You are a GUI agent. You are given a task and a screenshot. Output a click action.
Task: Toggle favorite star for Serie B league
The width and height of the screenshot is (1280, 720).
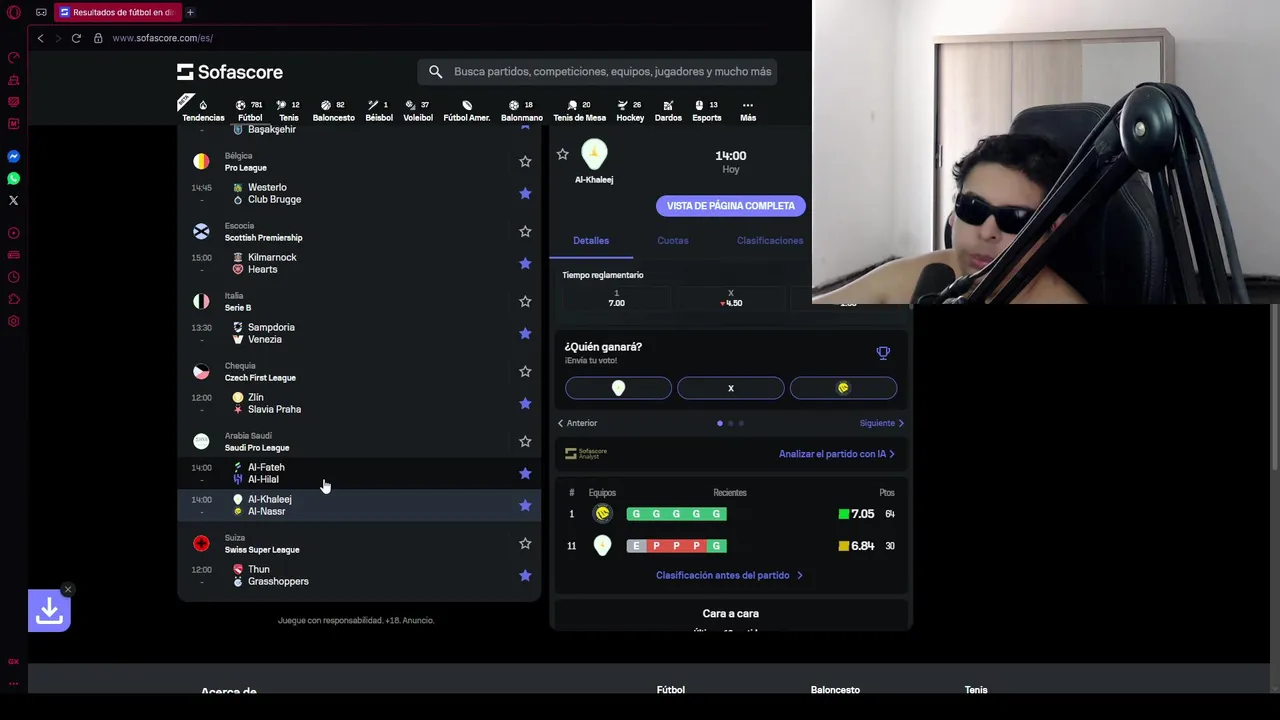tap(525, 301)
